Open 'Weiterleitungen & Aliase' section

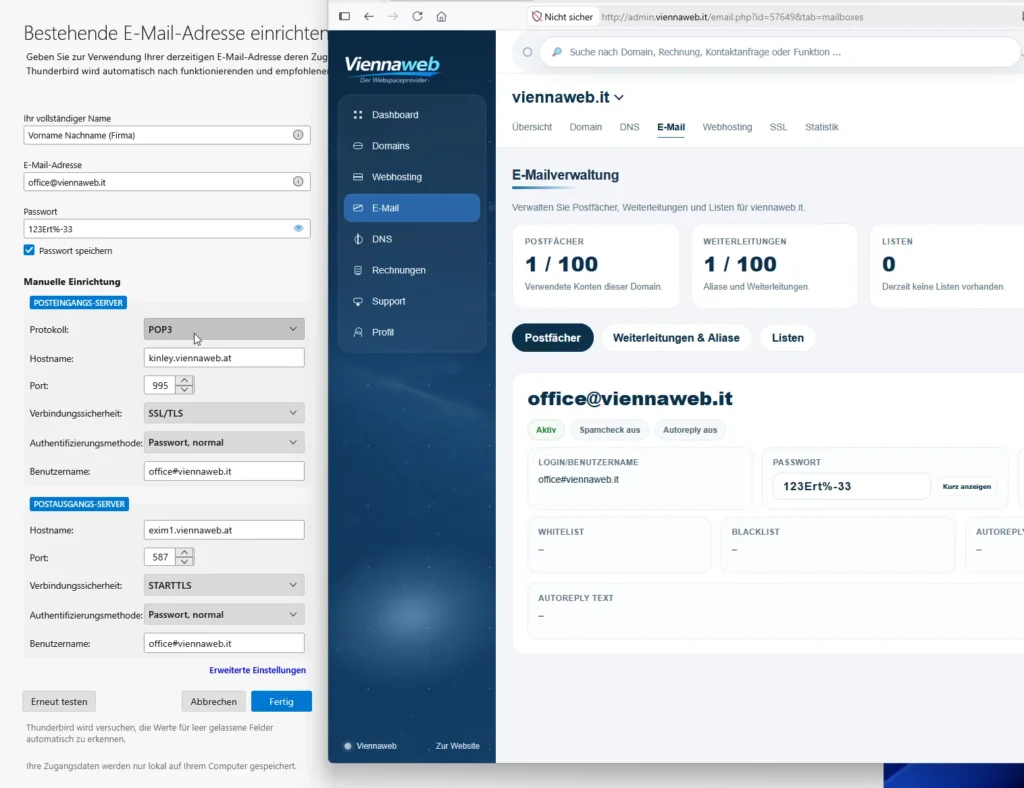(676, 338)
